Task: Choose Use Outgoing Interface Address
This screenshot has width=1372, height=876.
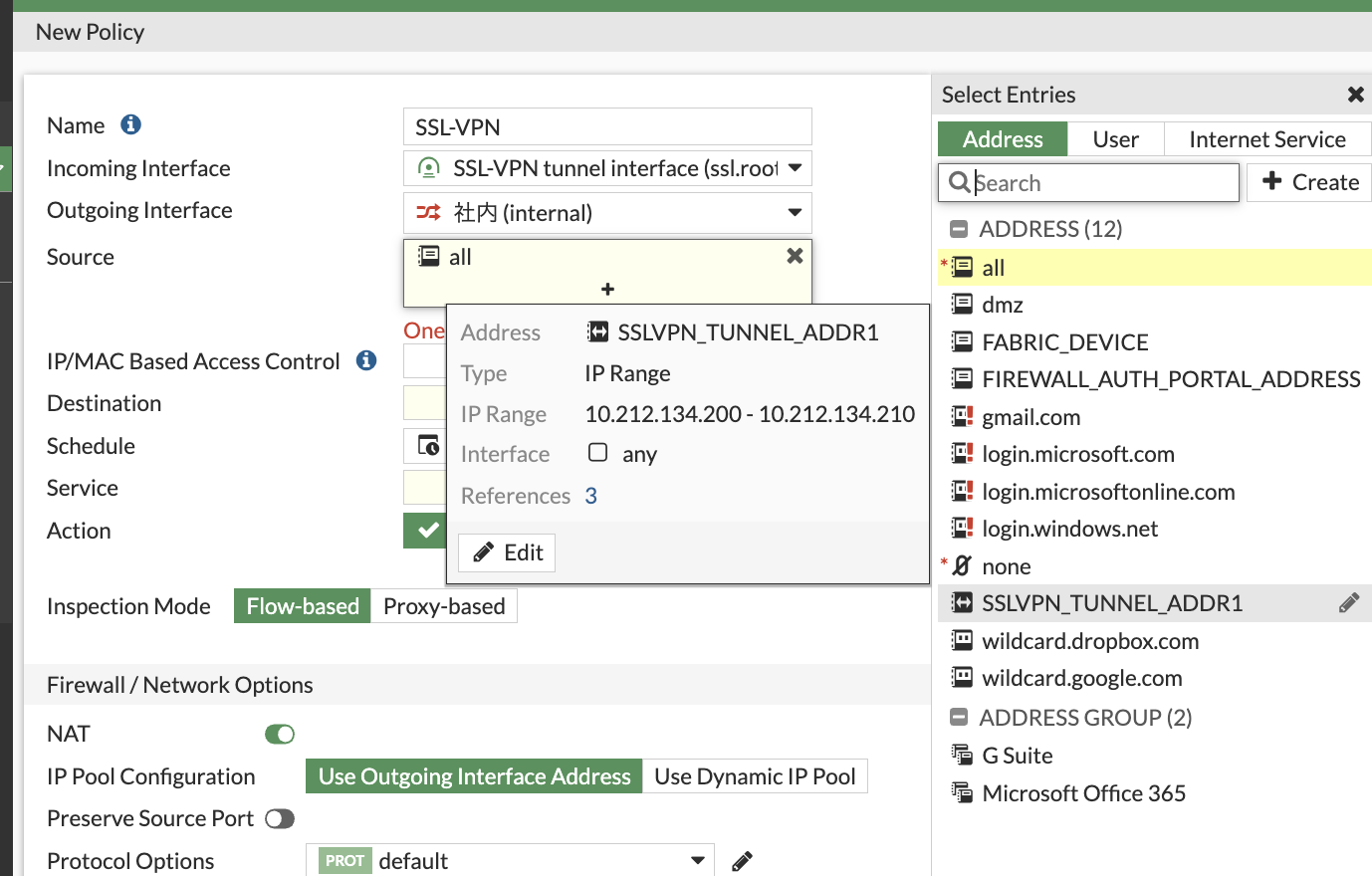Action: point(474,776)
